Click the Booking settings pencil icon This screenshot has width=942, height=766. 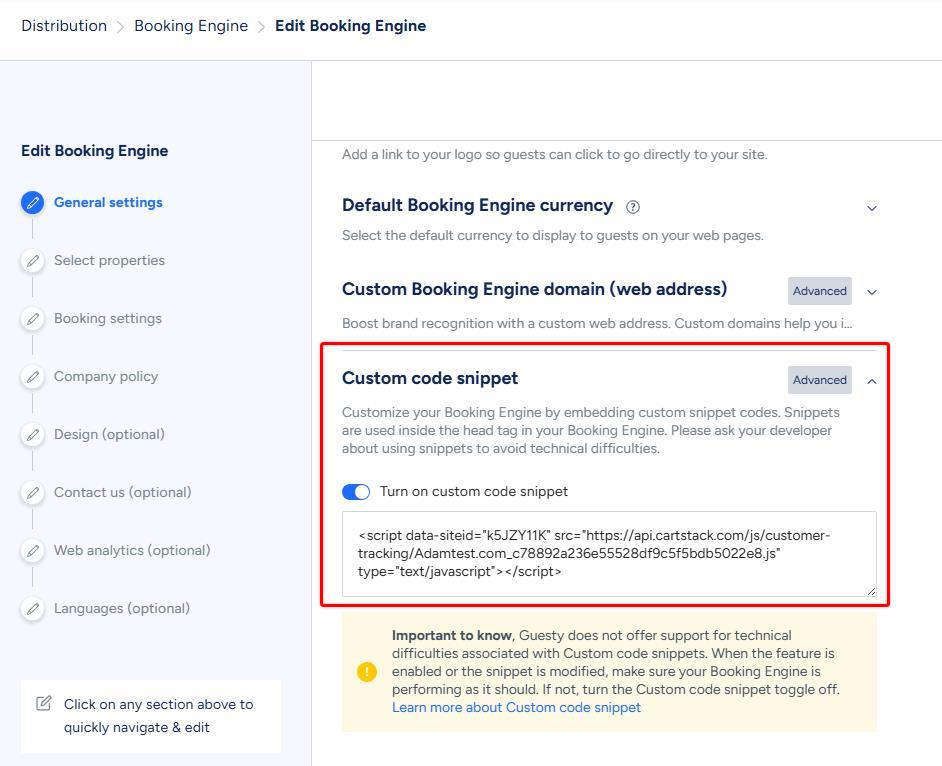pyautogui.click(x=32, y=319)
